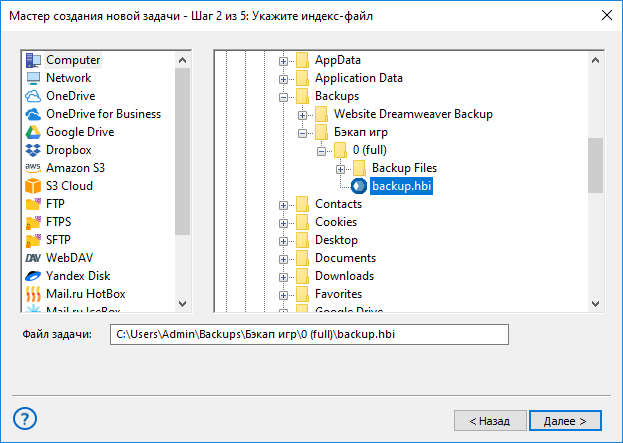
Task: Select the Documents folder in tree
Action: point(345,258)
